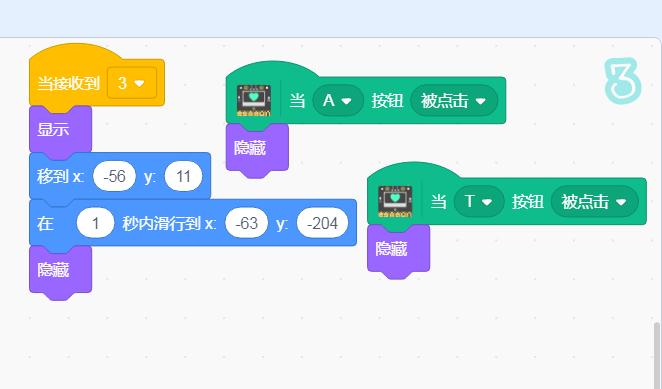Viewport: 662px width, 389px height.
Task: Select the 当接收到 hat block
Action: (68, 83)
